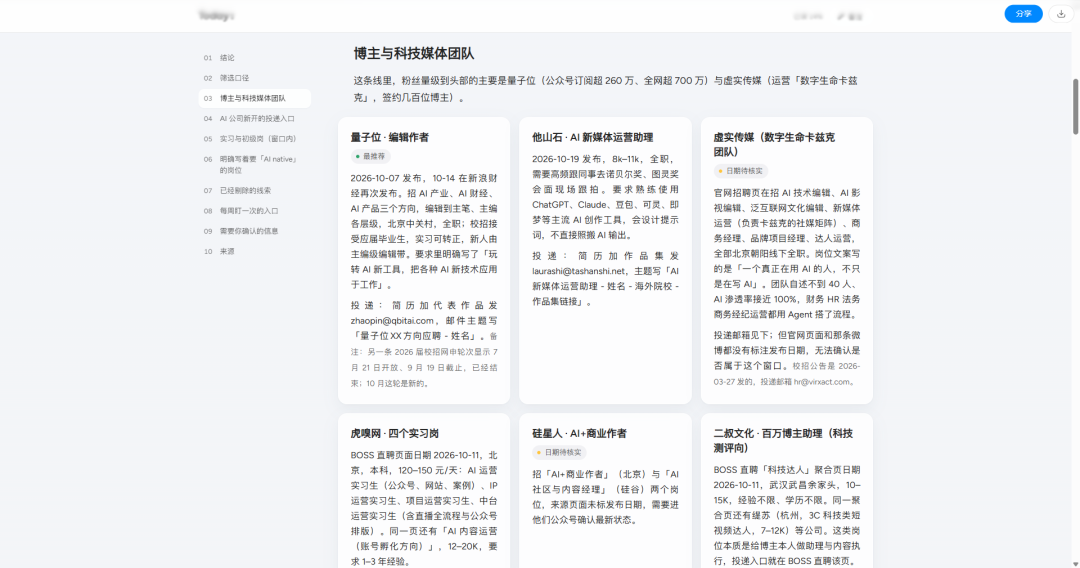Open the 量子位 · 编辑作者 card title
Screen dimensions: 1080x568
(390, 138)
